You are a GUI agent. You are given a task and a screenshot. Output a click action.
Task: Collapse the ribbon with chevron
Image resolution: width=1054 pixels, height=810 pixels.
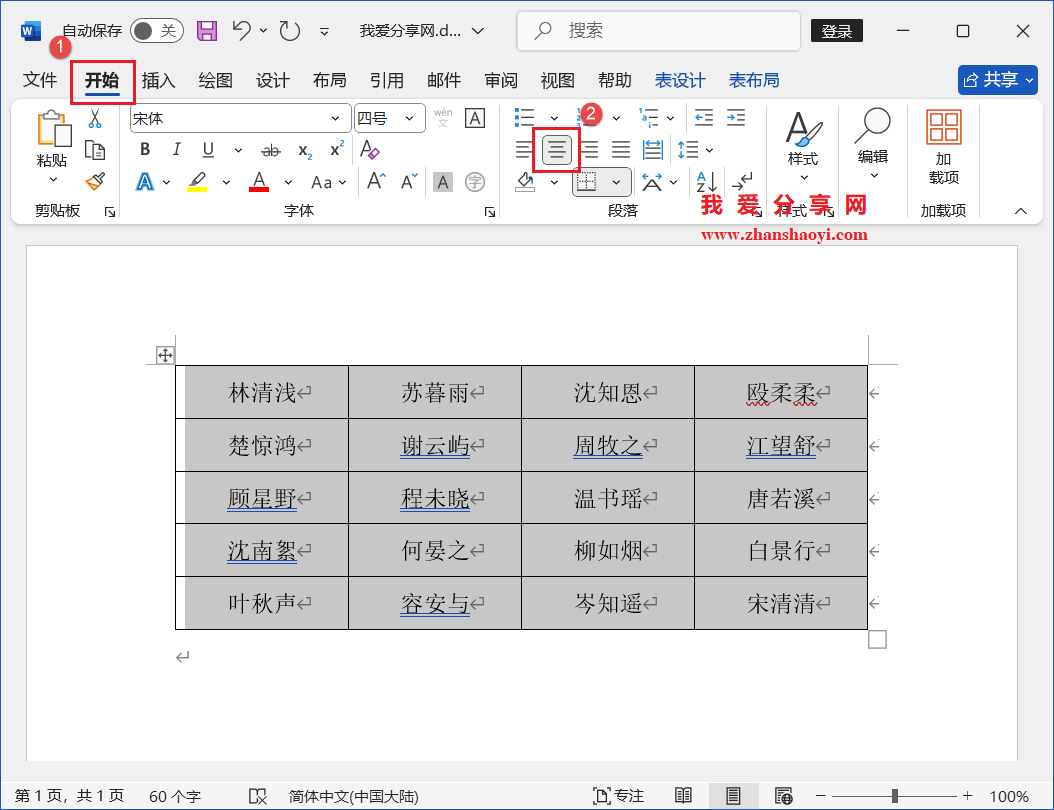(x=1020, y=211)
